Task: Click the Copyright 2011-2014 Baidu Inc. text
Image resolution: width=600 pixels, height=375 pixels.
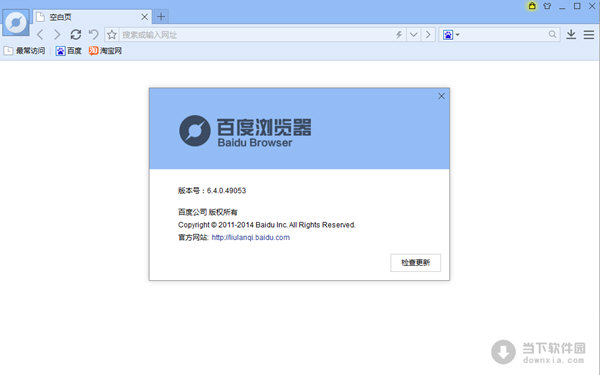Action: coord(267,225)
